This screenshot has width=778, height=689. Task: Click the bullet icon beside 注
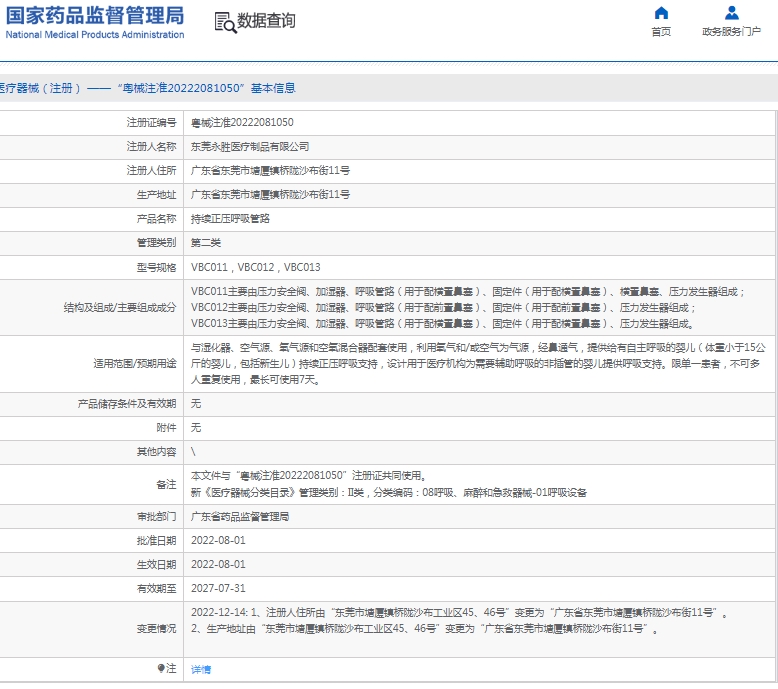tap(161, 668)
